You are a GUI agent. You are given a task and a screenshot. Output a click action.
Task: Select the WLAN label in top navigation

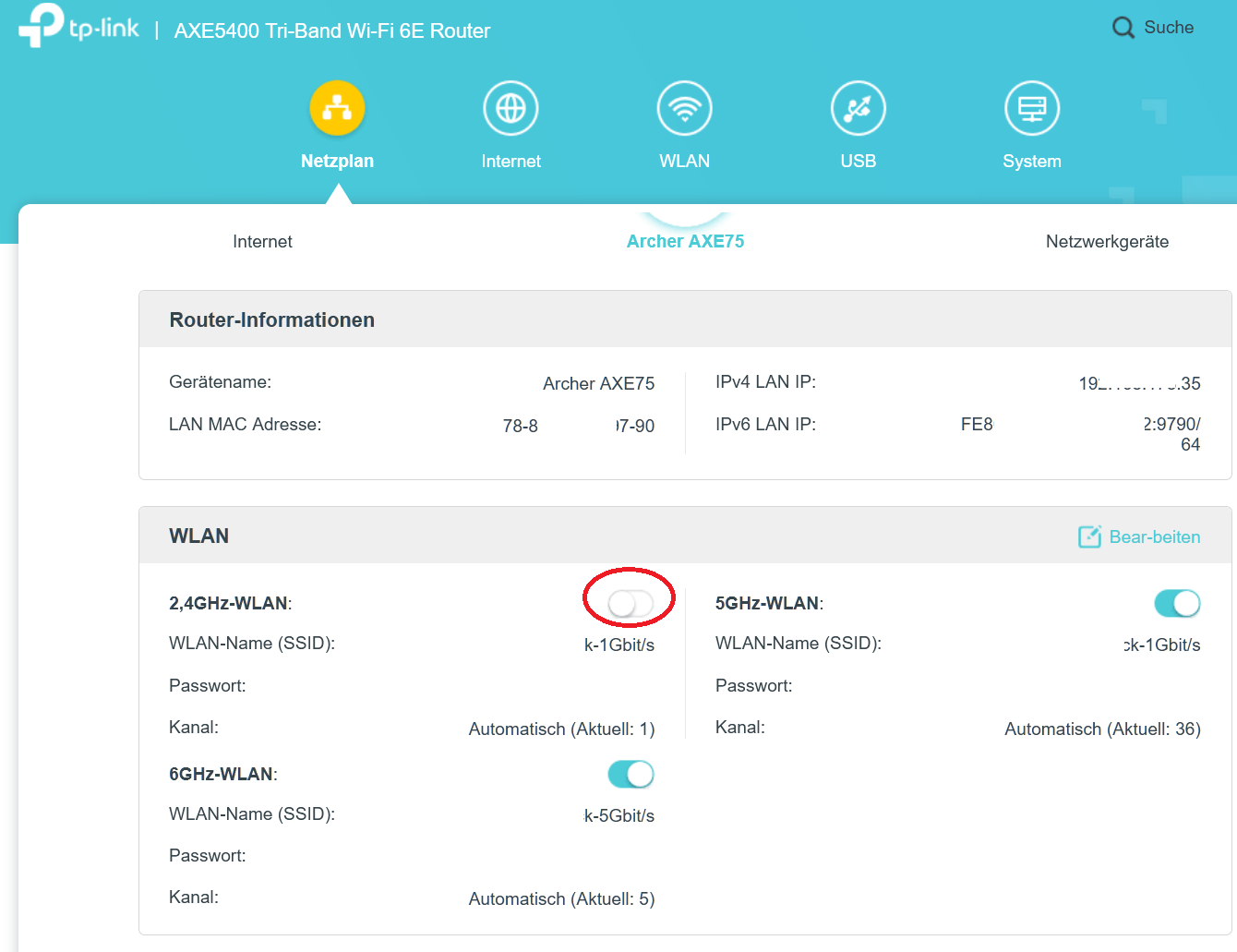click(x=684, y=161)
